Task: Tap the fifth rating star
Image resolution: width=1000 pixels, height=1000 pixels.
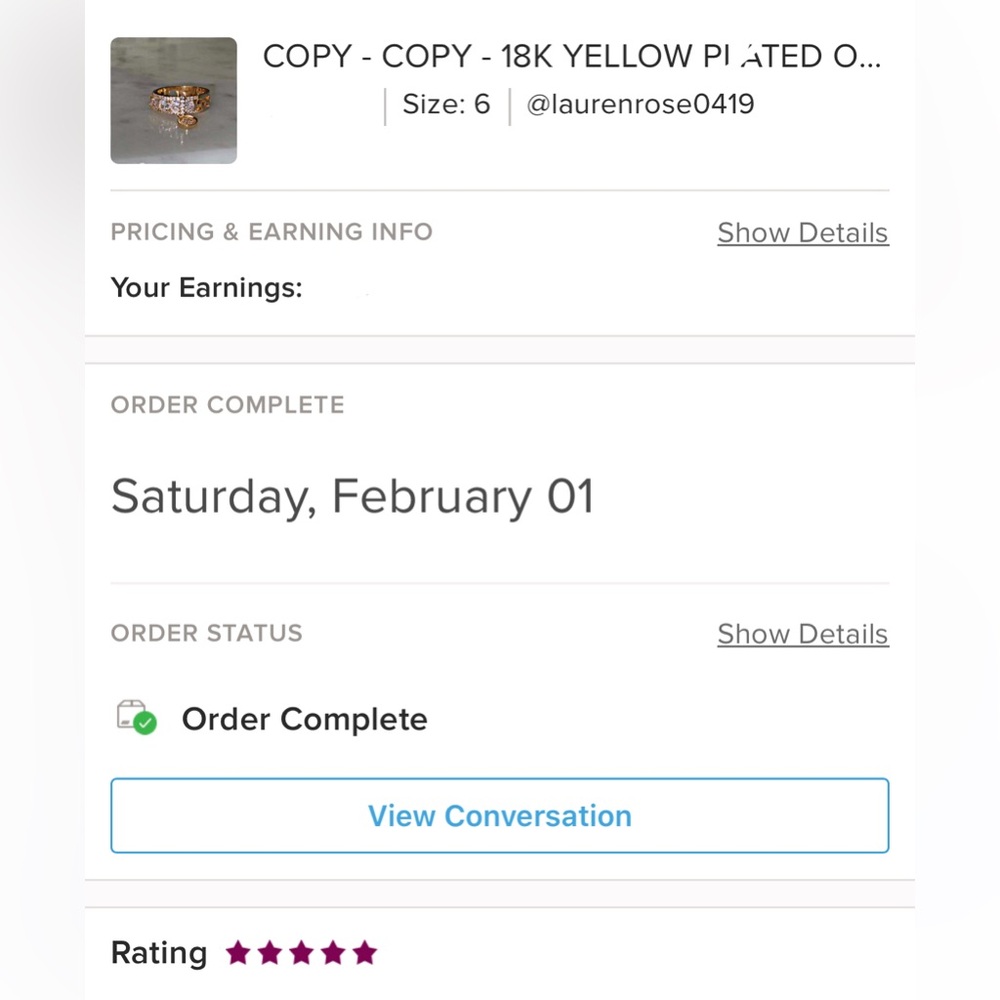Action: click(x=365, y=953)
